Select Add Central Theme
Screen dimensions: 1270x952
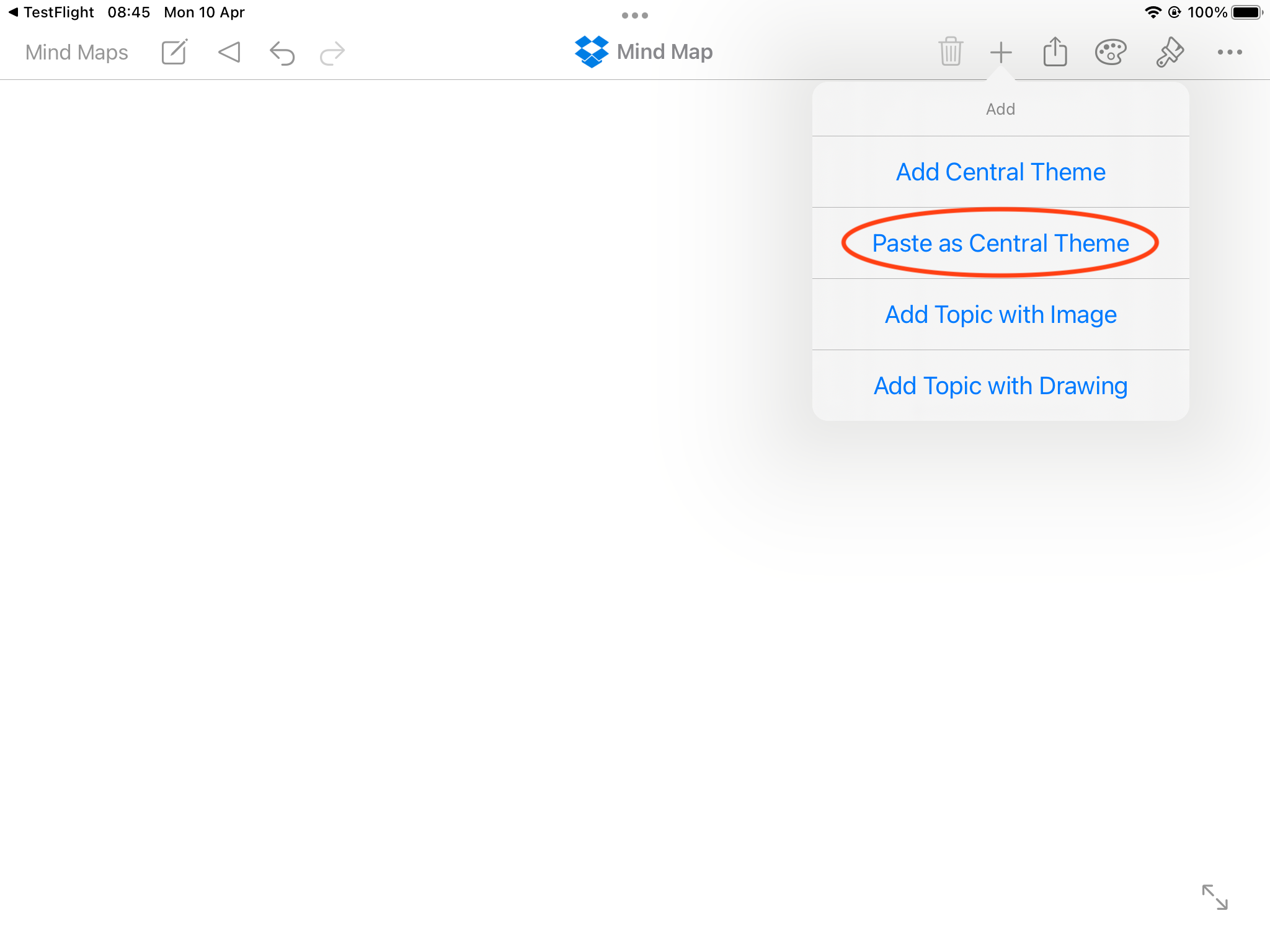(1001, 172)
